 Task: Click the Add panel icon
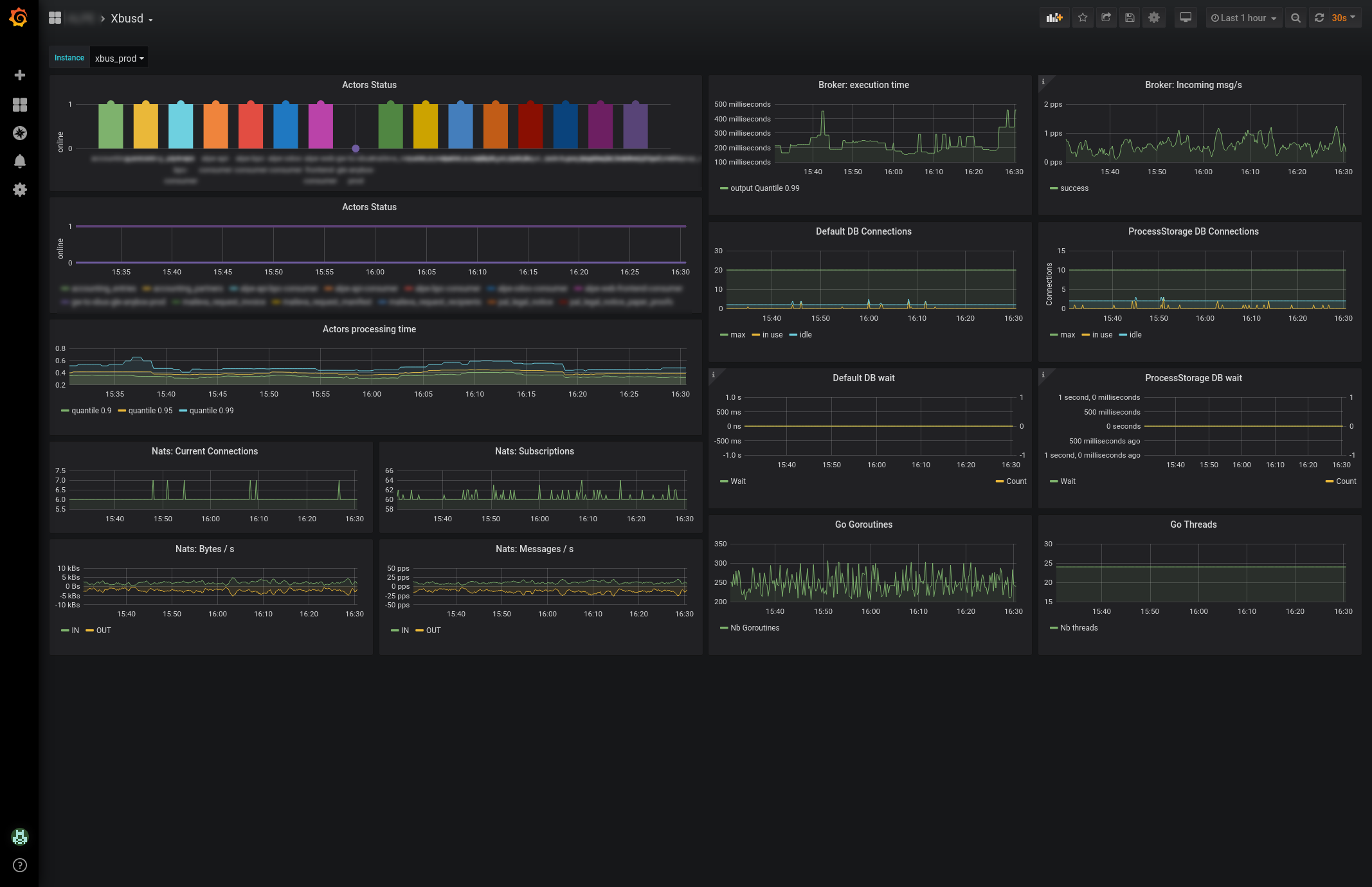click(1054, 18)
